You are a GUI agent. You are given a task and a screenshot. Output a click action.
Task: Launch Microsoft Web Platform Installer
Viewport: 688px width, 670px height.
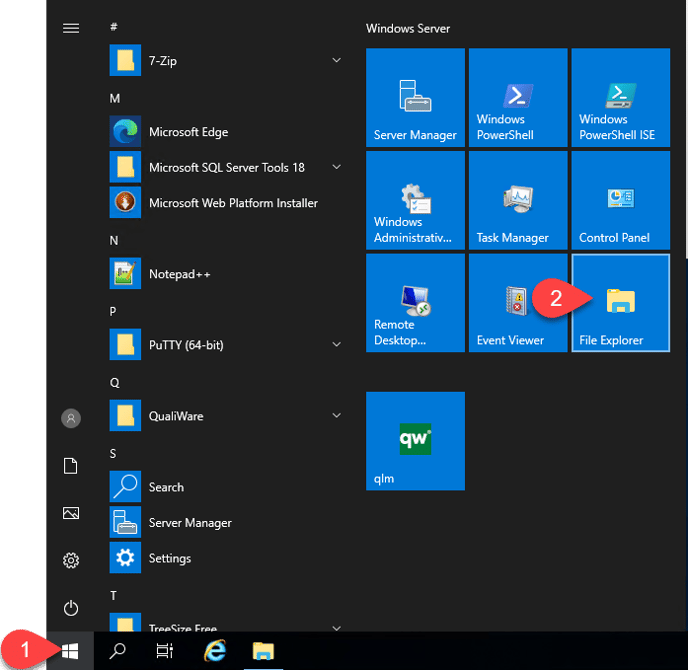tap(226, 203)
